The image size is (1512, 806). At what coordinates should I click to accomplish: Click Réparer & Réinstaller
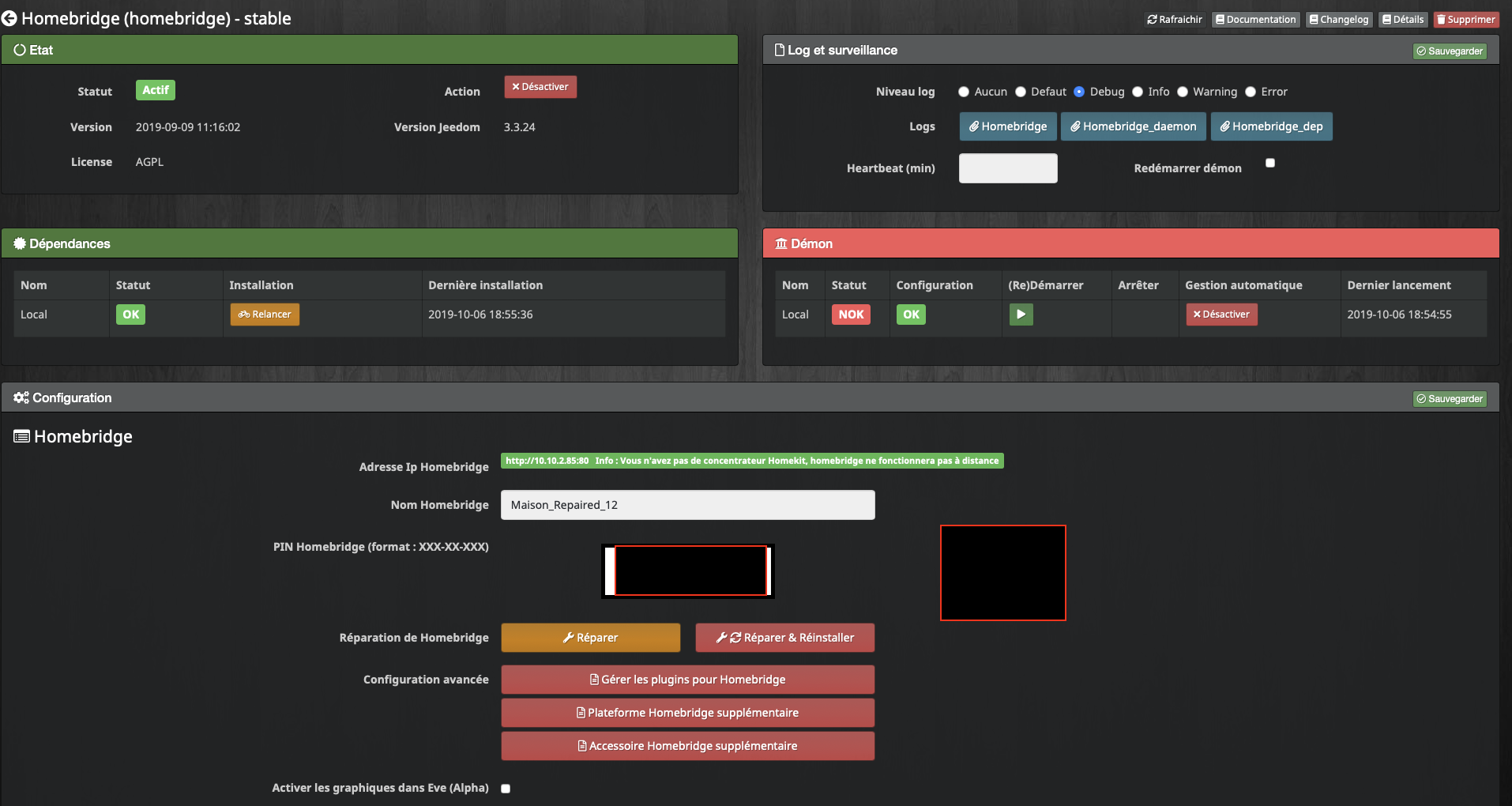tap(785, 638)
